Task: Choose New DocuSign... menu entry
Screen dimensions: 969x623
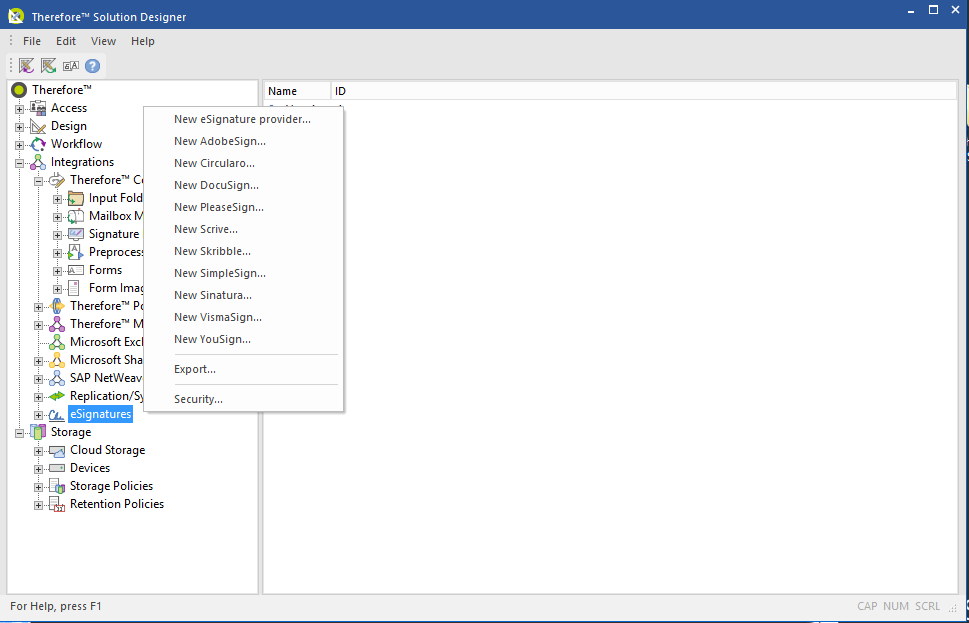Action: (242, 185)
